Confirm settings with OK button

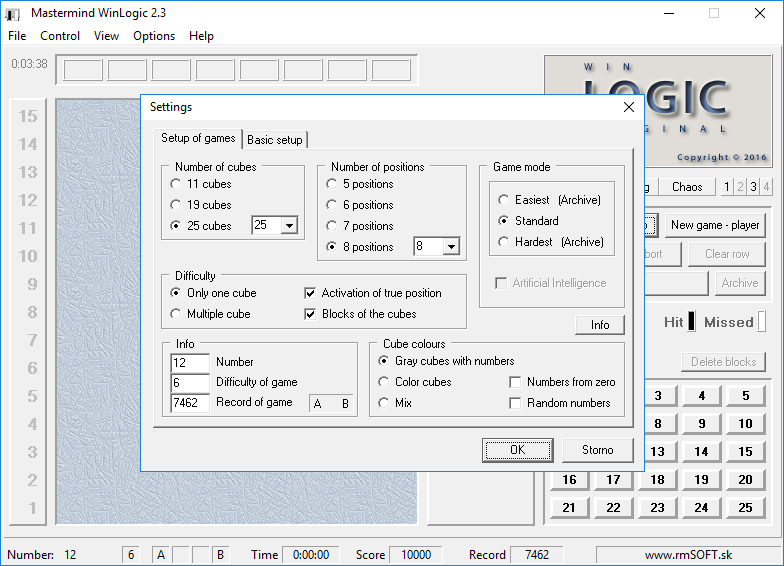click(518, 450)
